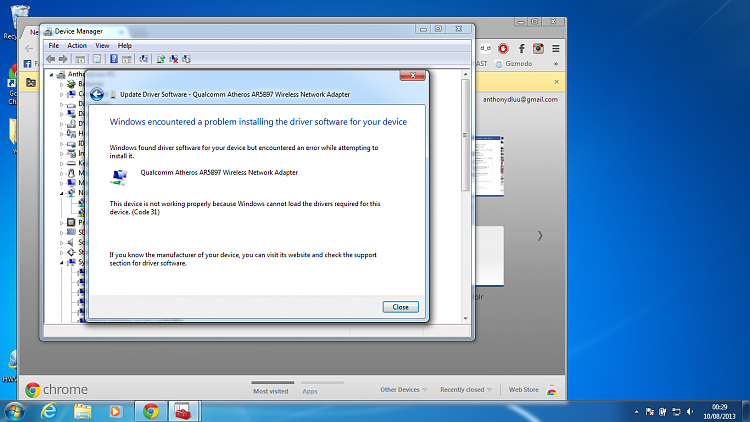Switch to Most visited tab in Chrome
Screen dimensions: 750x422
(x=271, y=391)
